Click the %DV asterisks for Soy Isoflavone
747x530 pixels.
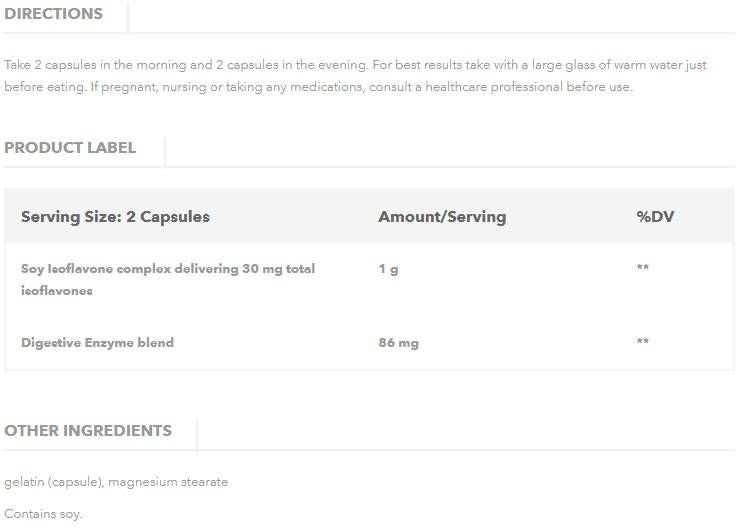coord(643,269)
